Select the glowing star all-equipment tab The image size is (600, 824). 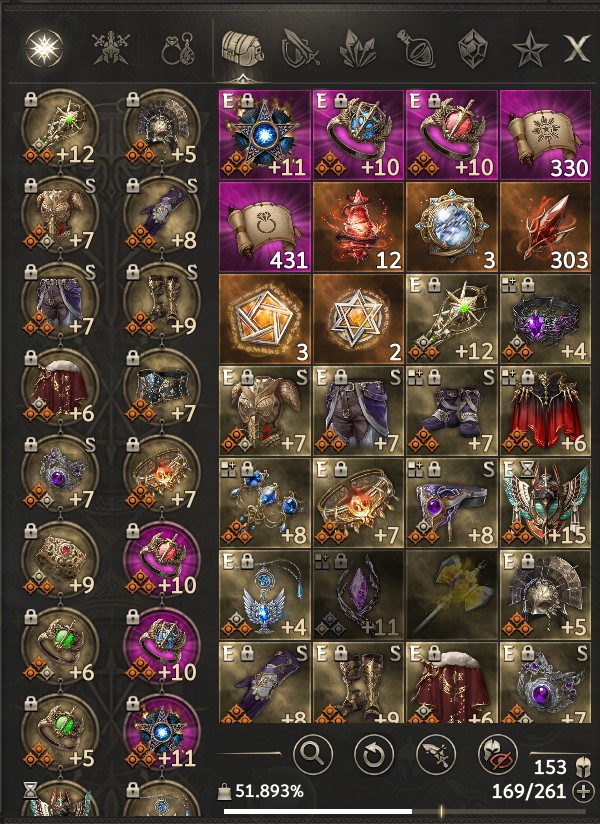click(45, 48)
